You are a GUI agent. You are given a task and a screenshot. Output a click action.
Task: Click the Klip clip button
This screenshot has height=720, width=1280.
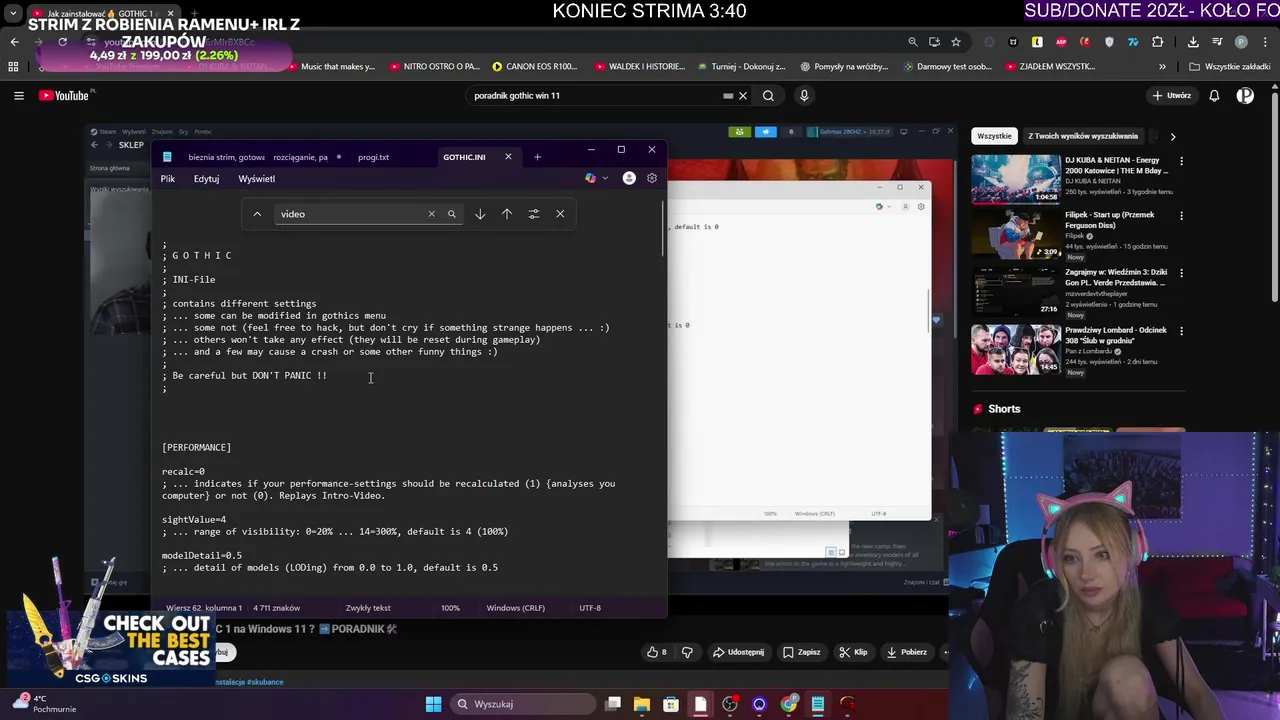click(x=853, y=652)
